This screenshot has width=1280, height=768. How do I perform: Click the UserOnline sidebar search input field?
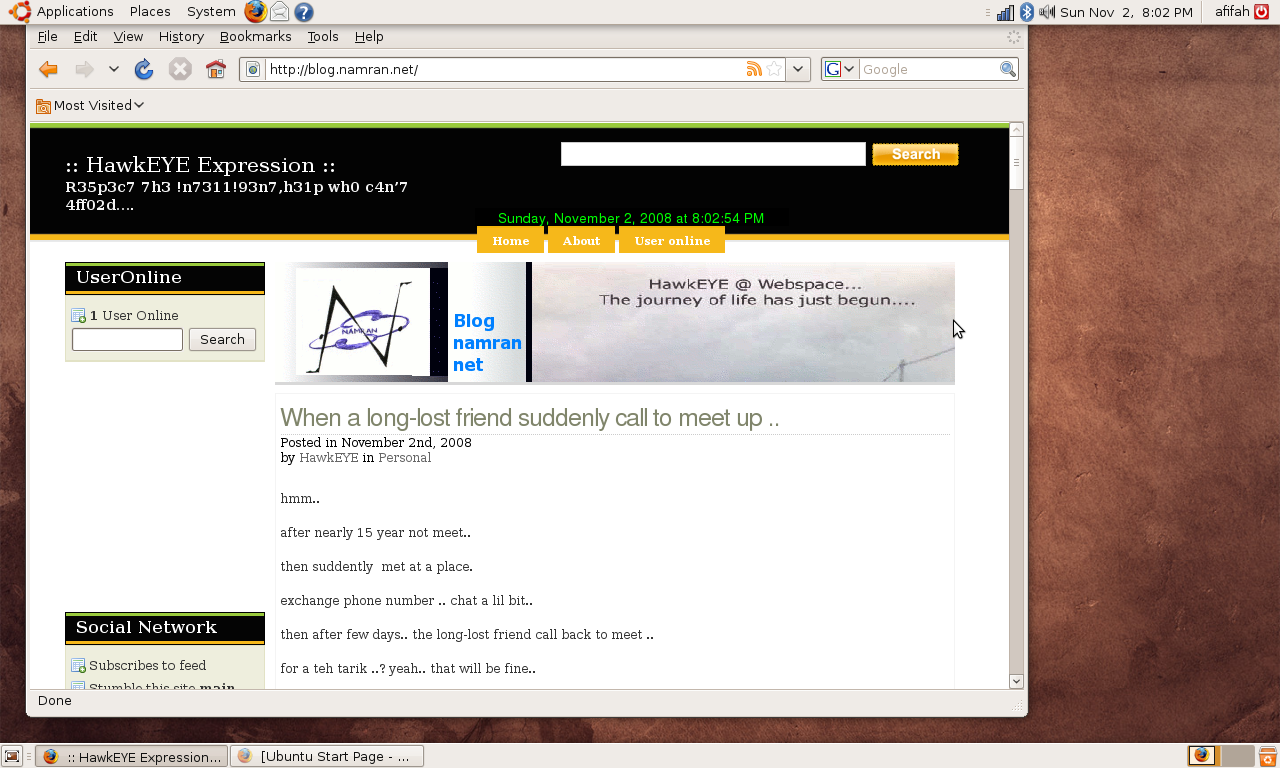(x=127, y=340)
